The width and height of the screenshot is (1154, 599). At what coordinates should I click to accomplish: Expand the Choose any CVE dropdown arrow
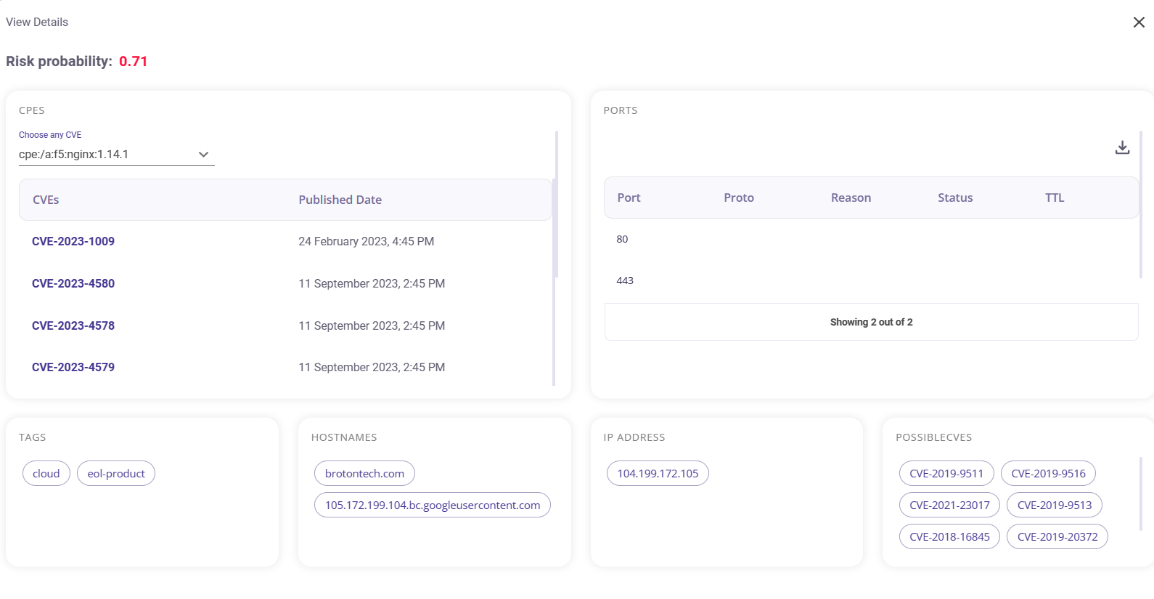point(203,155)
